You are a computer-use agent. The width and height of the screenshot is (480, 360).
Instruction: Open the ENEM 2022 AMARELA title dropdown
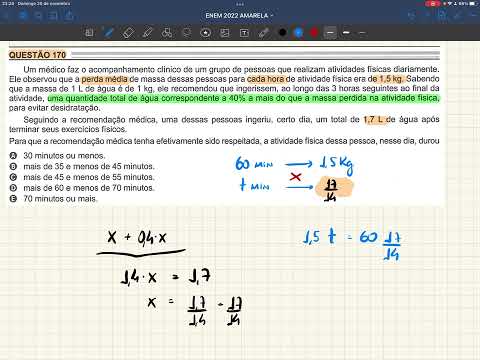(x=239, y=15)
